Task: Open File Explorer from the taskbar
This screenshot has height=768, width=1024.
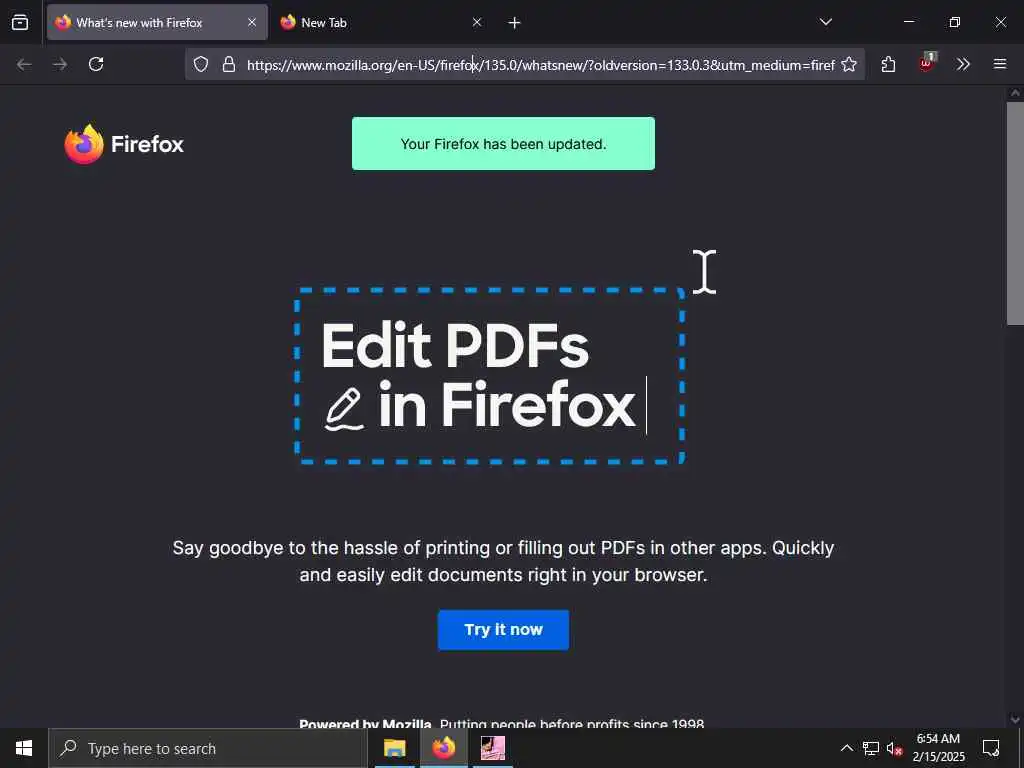Action: (394, 748)
